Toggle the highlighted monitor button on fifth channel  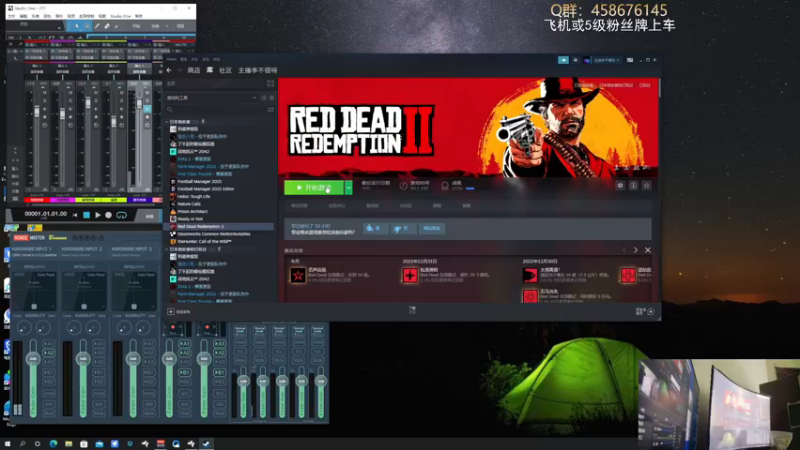click(147, 109)
